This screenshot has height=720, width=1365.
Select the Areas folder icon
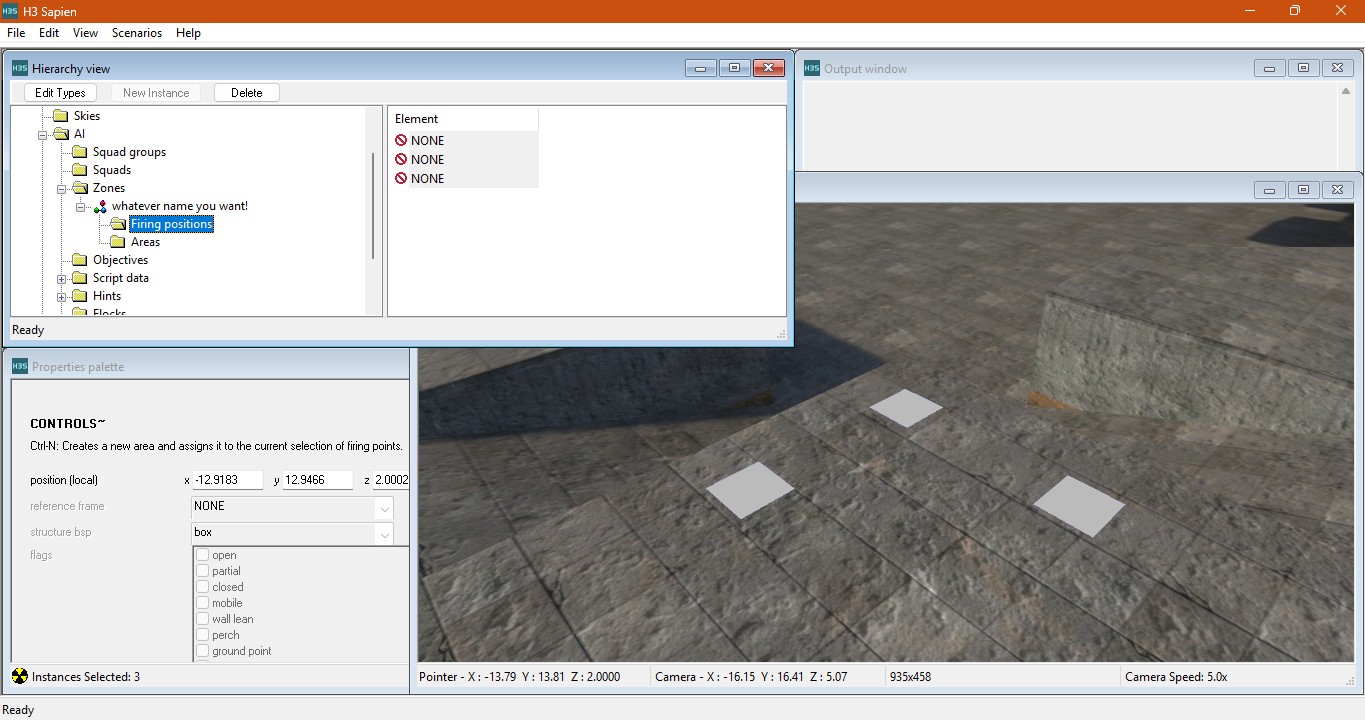coord(118,242)
